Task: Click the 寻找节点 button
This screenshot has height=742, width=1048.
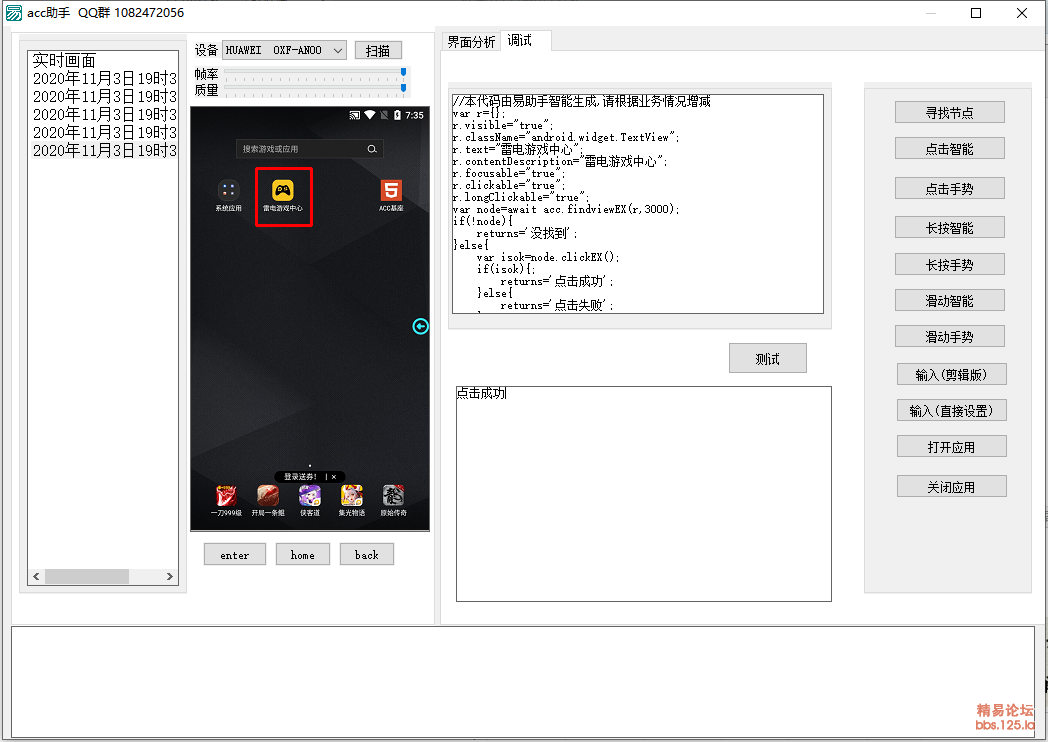Action: [x=949, y=113]
